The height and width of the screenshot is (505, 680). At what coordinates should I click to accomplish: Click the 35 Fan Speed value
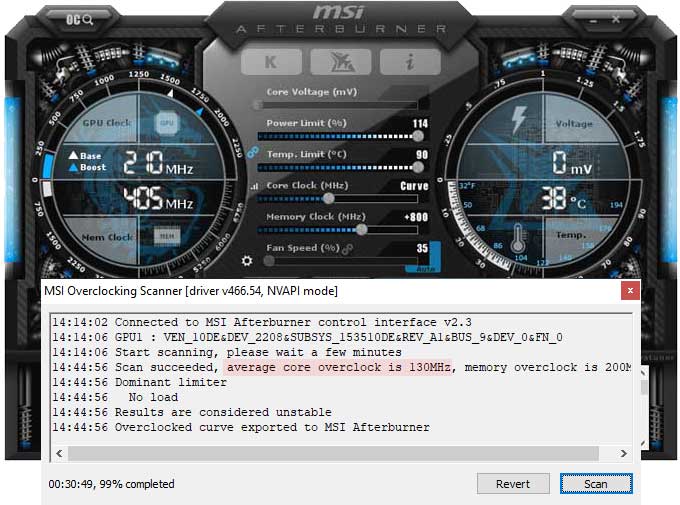[x=422, y=248]
